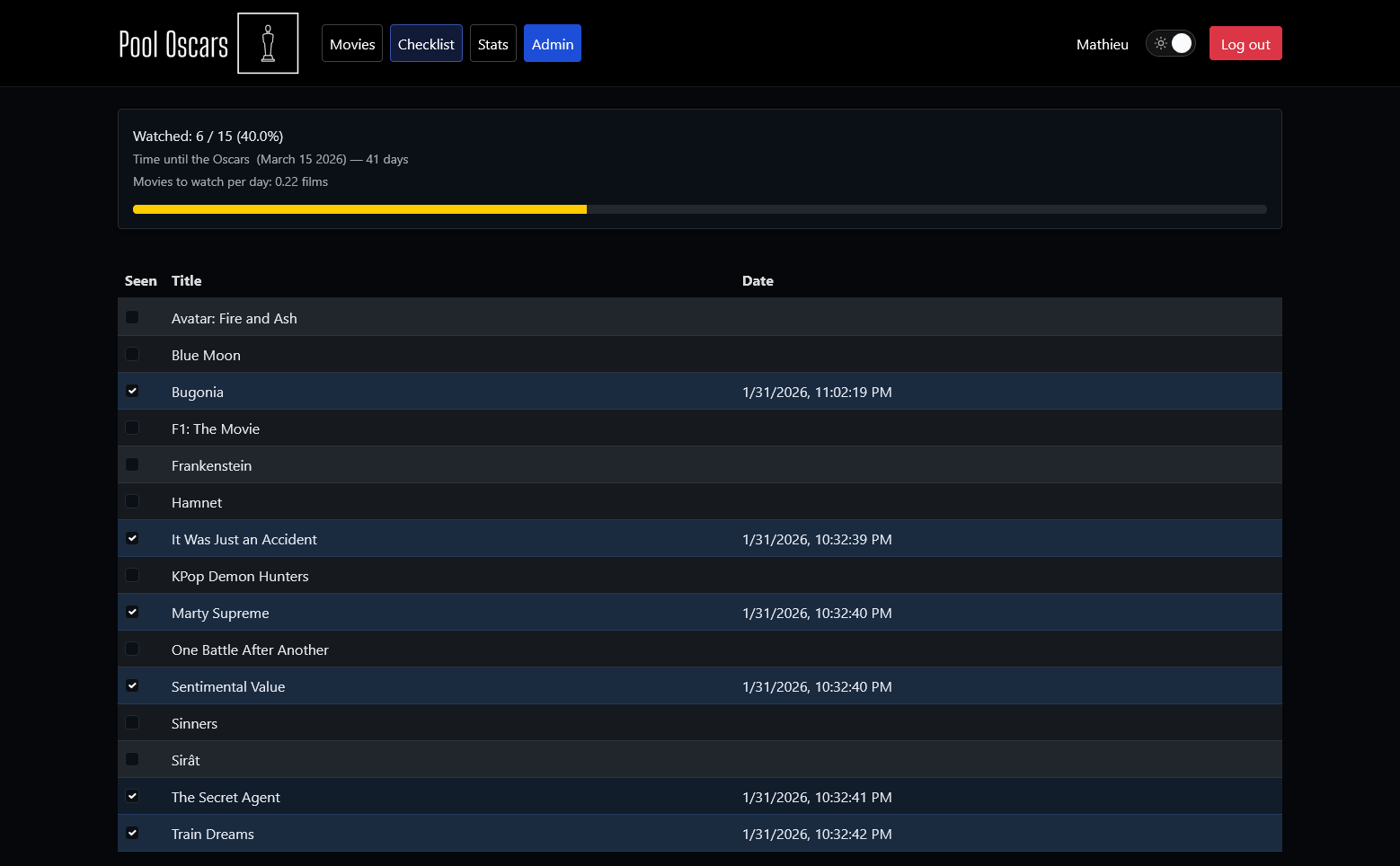Click the yellow watched progress bar
1400x866 pixels.
tap(359, 209)
